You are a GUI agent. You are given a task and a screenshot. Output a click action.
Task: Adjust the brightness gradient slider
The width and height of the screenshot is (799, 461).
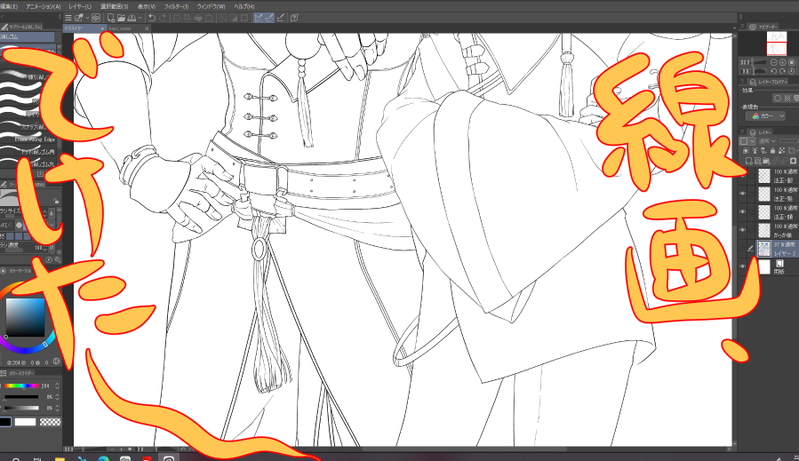pyautogui.click(x=21, y=408)
